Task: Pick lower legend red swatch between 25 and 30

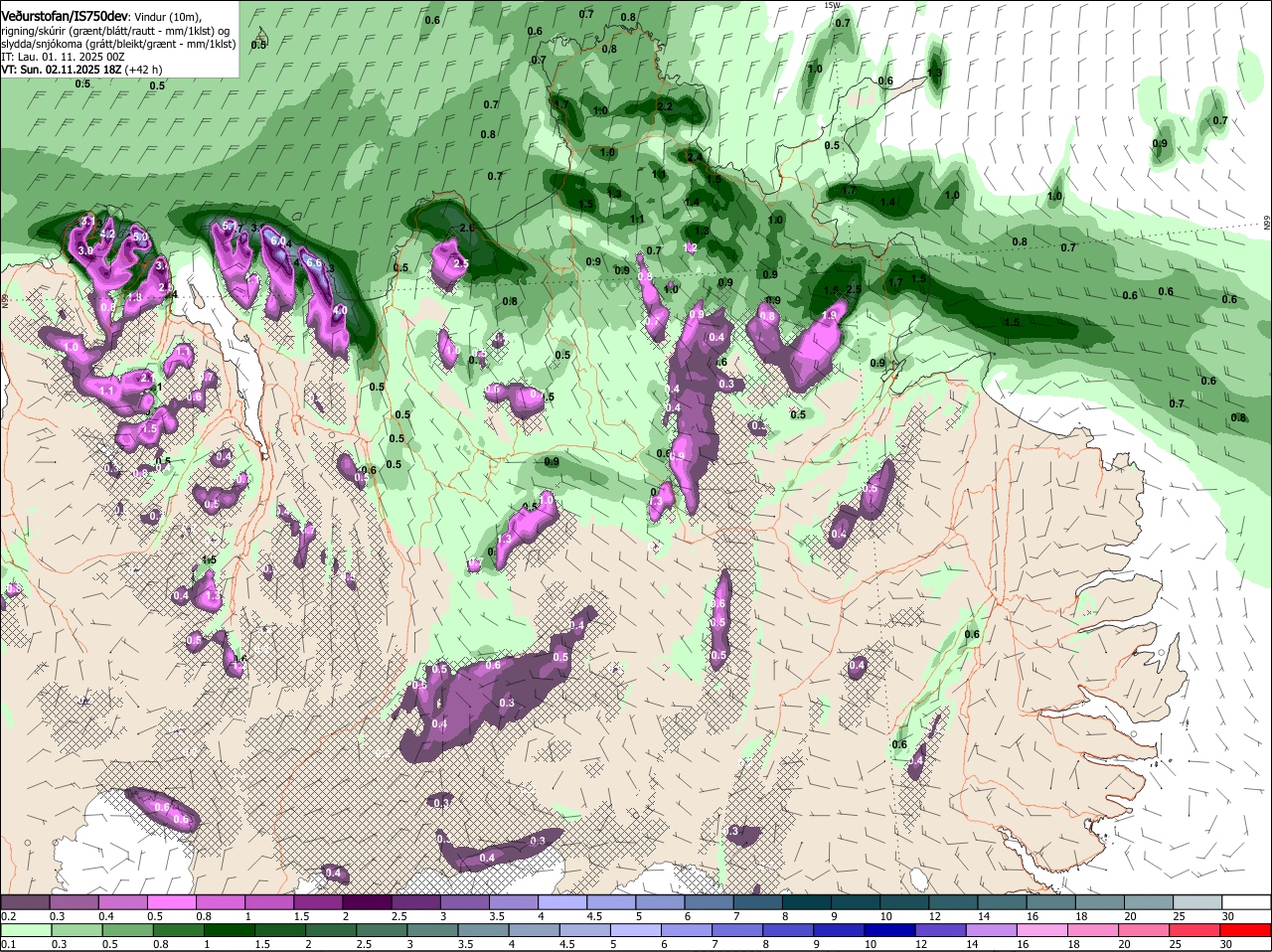Action: click(1196, 930)
